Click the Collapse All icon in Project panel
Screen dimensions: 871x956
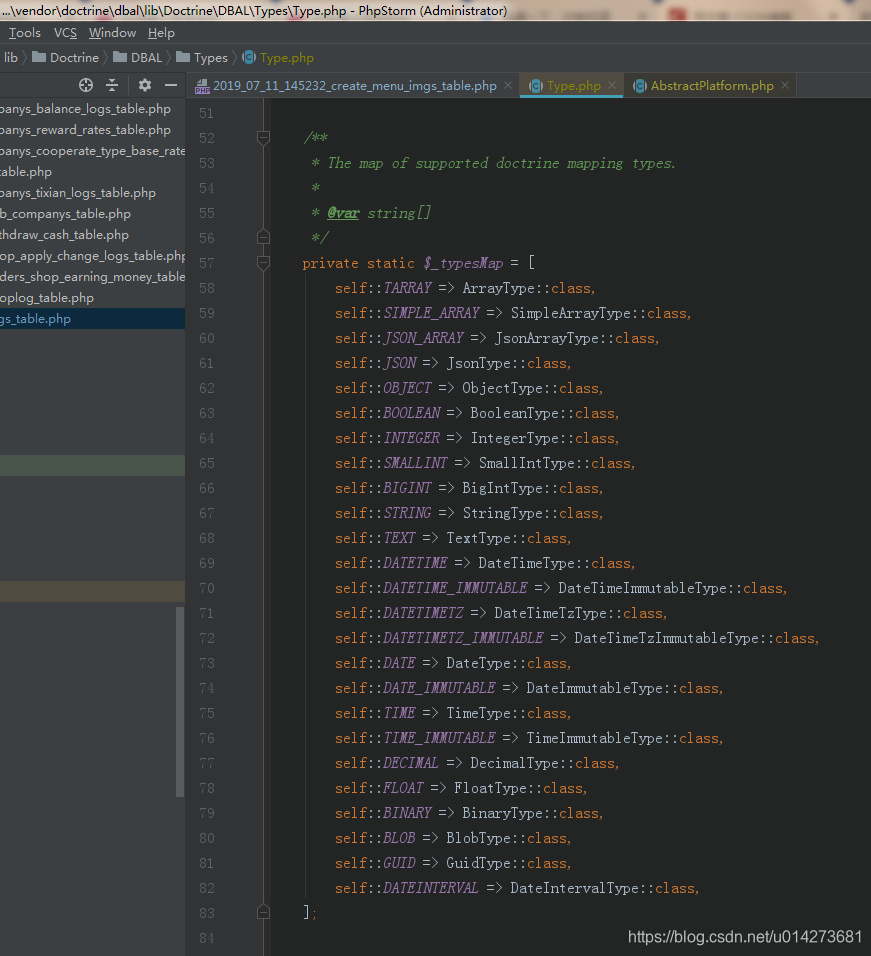pyautogui.click(x=112, y=85)
